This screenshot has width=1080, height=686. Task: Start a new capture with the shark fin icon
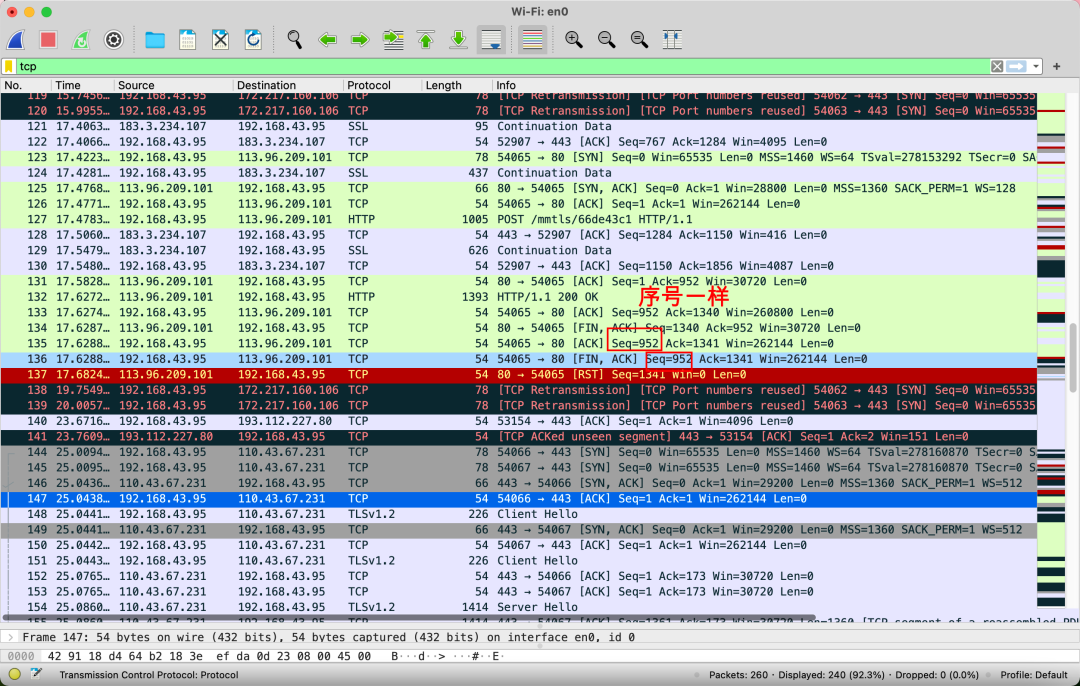coord(16,40)
